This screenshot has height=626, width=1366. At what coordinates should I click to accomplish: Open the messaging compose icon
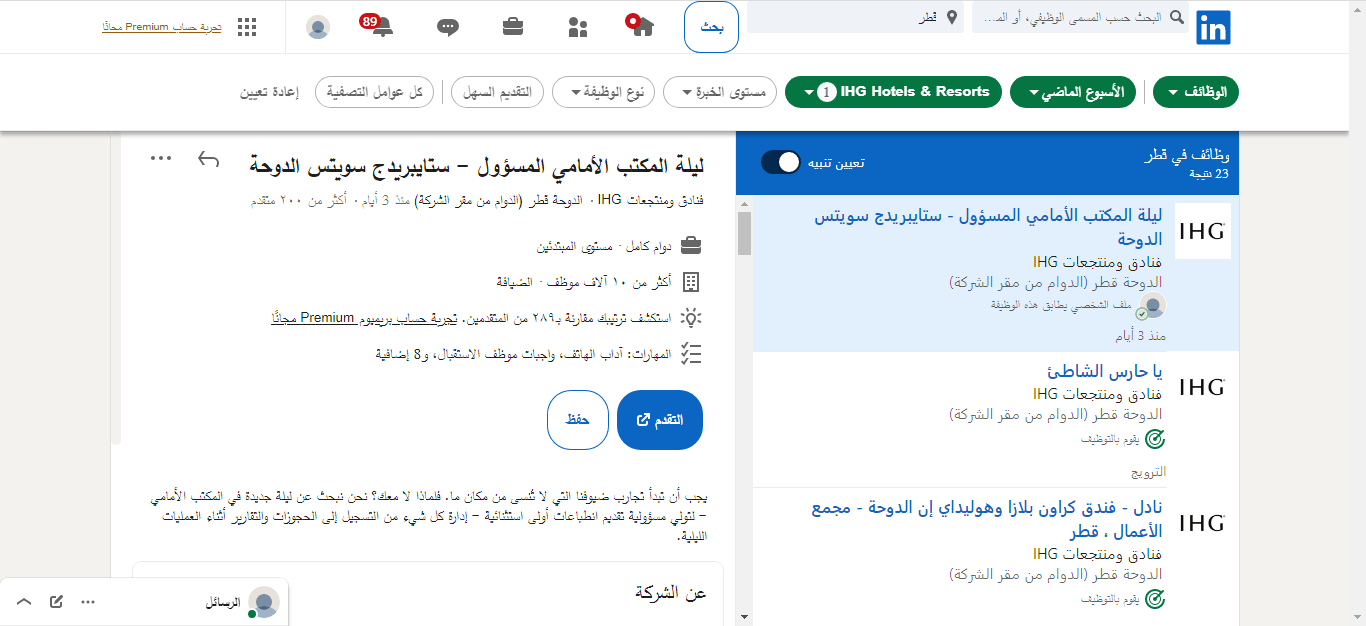point(57,602)
